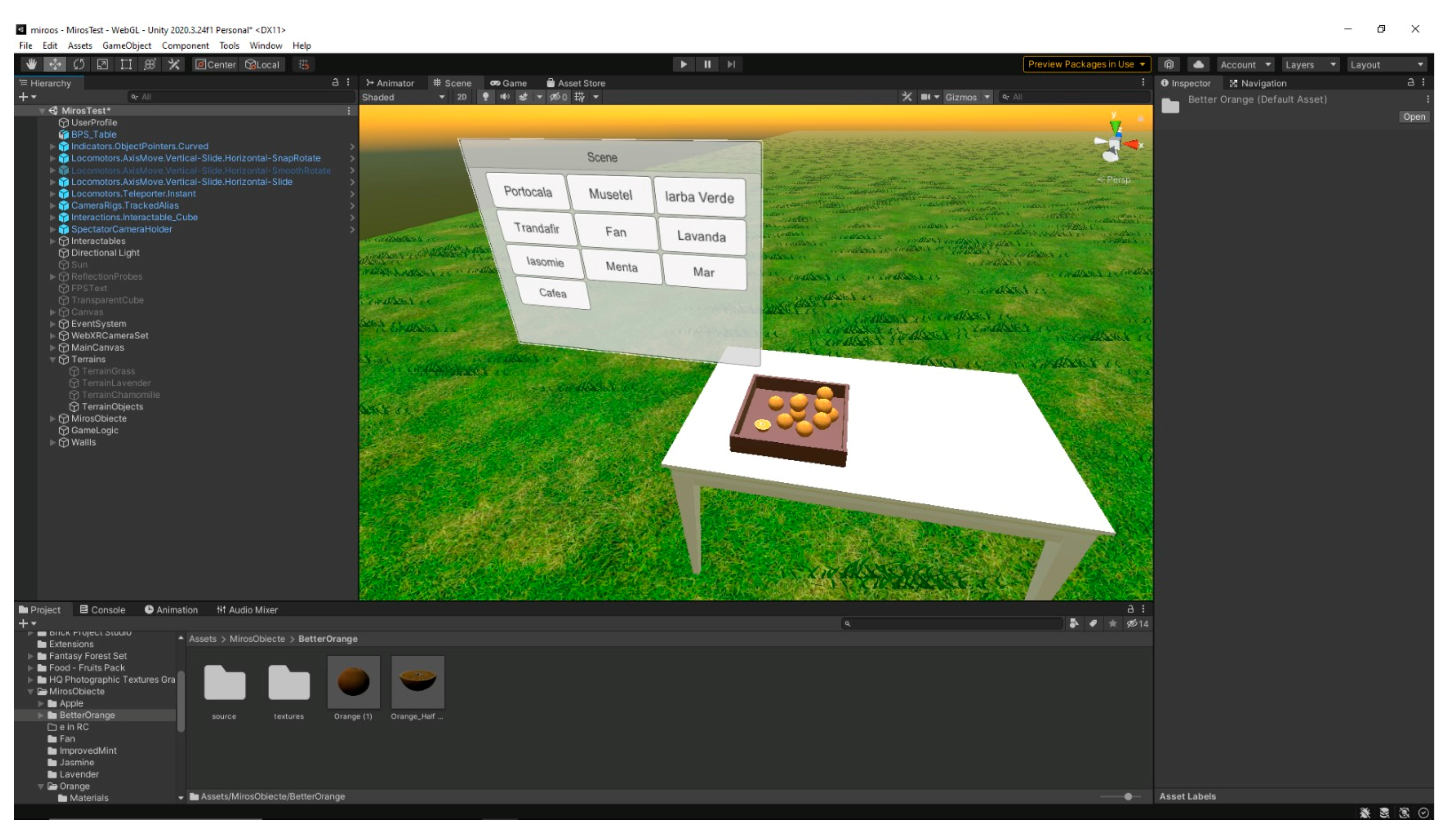This screenshot has width=1452, height=840.
Task: Toggle scene lighting bulb icon
Action: pos(486,97)
